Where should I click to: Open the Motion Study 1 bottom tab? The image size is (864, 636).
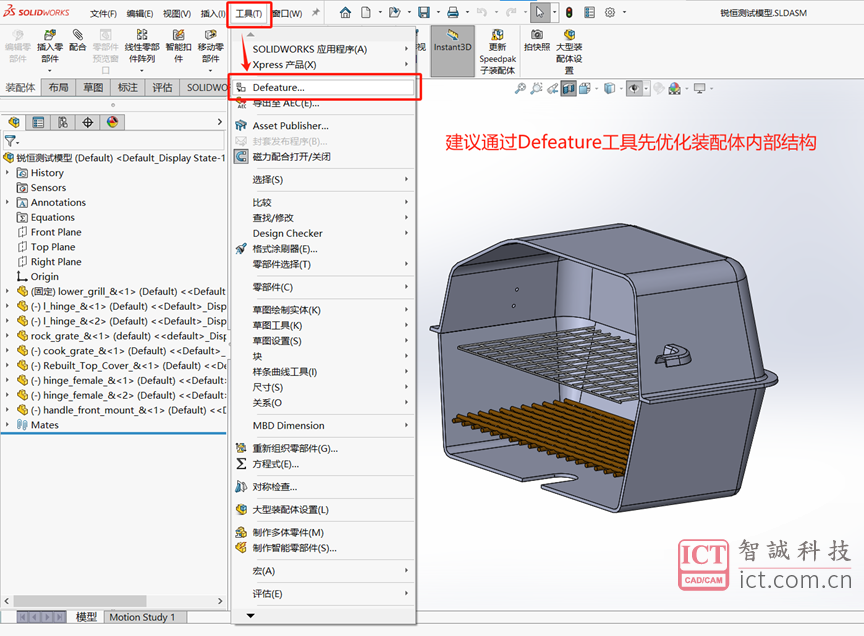[142, 617]
